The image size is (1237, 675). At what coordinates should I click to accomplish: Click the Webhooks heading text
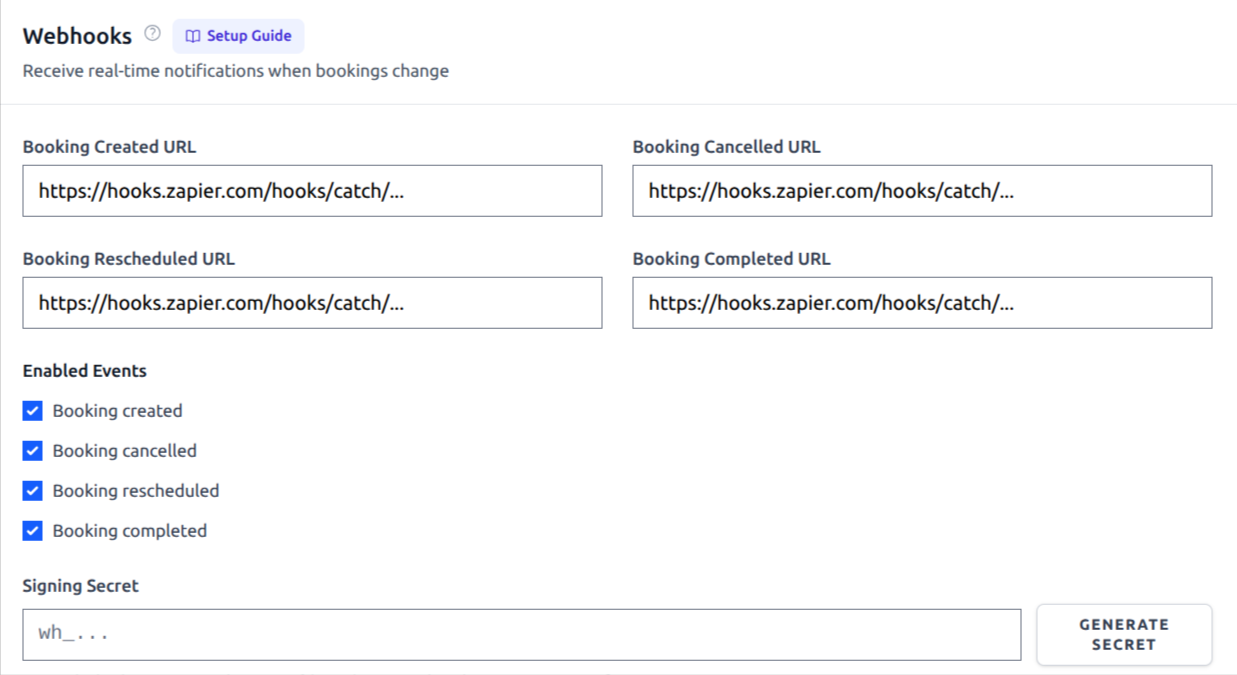coord(77,36)
